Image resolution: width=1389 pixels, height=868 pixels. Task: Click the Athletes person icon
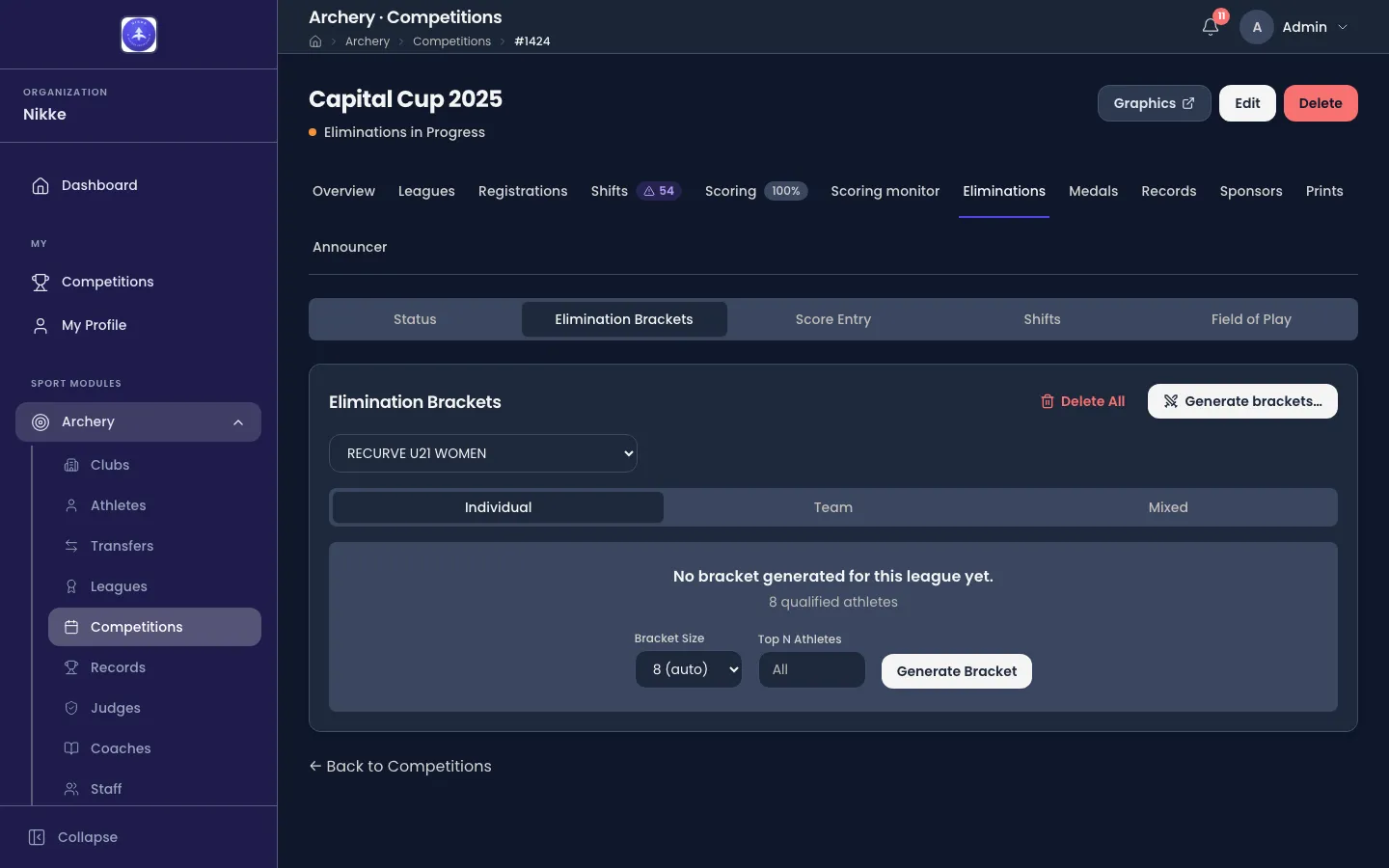pyautogui.click(x=71, y=505)
